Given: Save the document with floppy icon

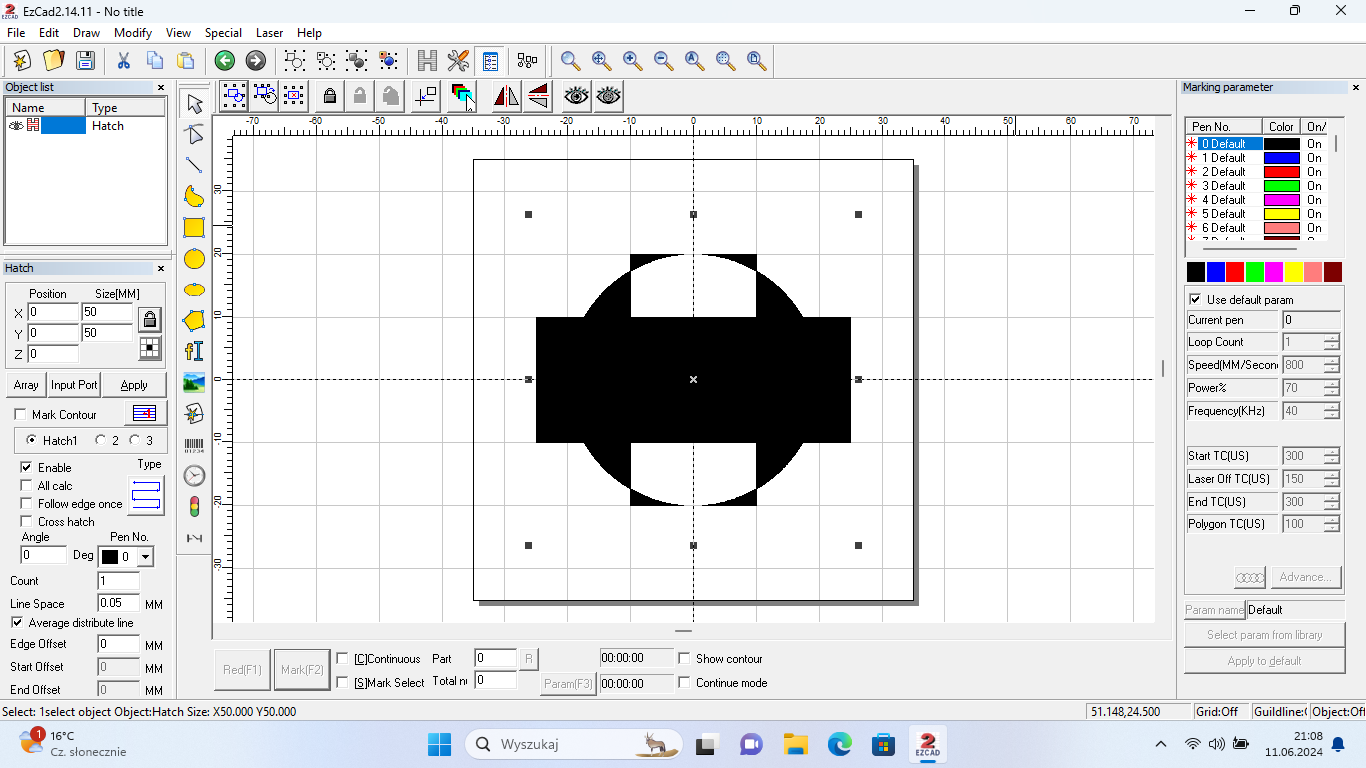Looking at the screenshot, I should (85, 60).
